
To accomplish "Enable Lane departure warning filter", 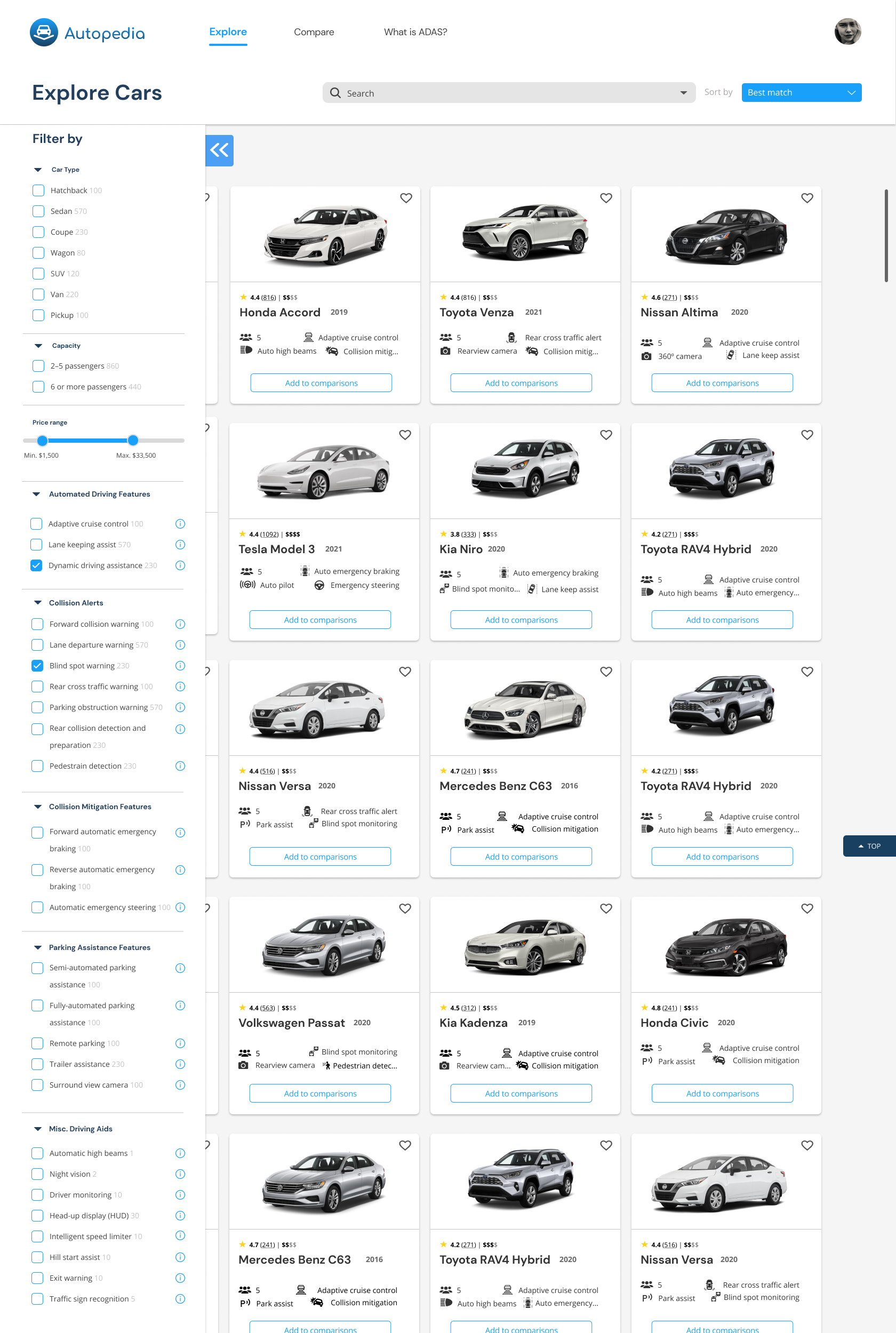I will (x=37, y=645).
